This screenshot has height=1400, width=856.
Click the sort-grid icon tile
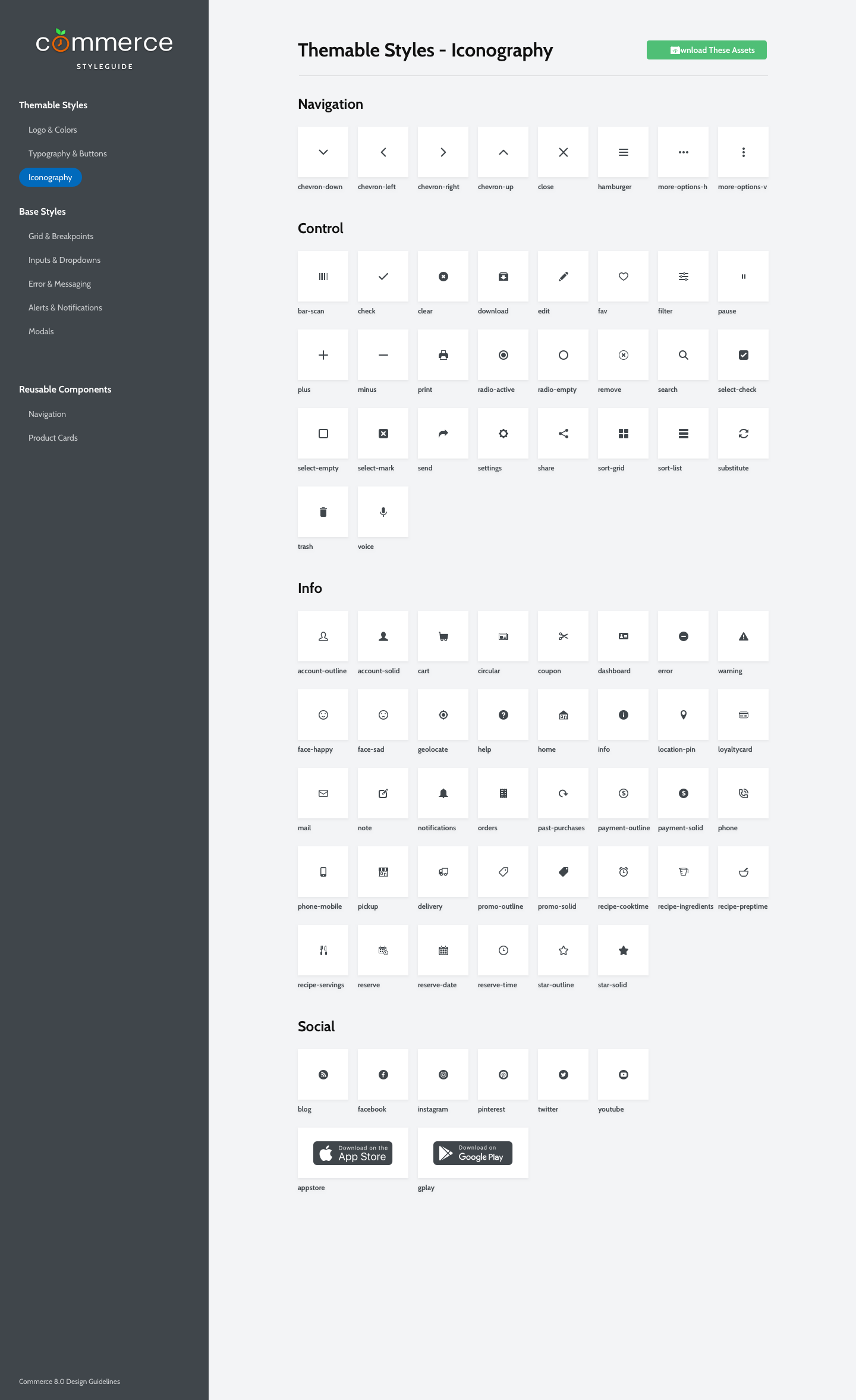(624, 434)
